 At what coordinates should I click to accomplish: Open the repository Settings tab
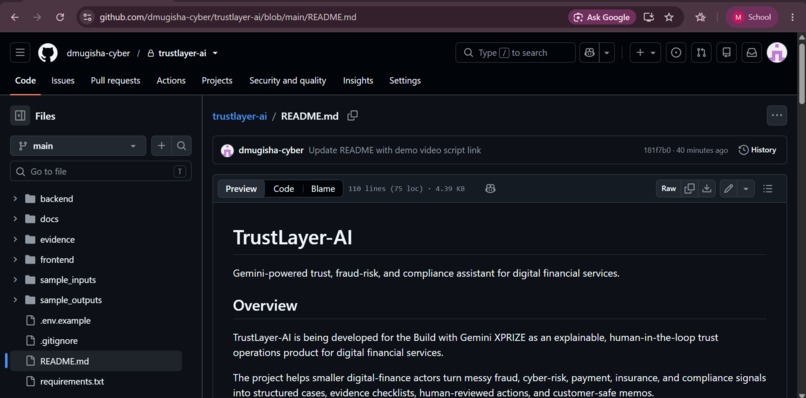coord(405,81)
